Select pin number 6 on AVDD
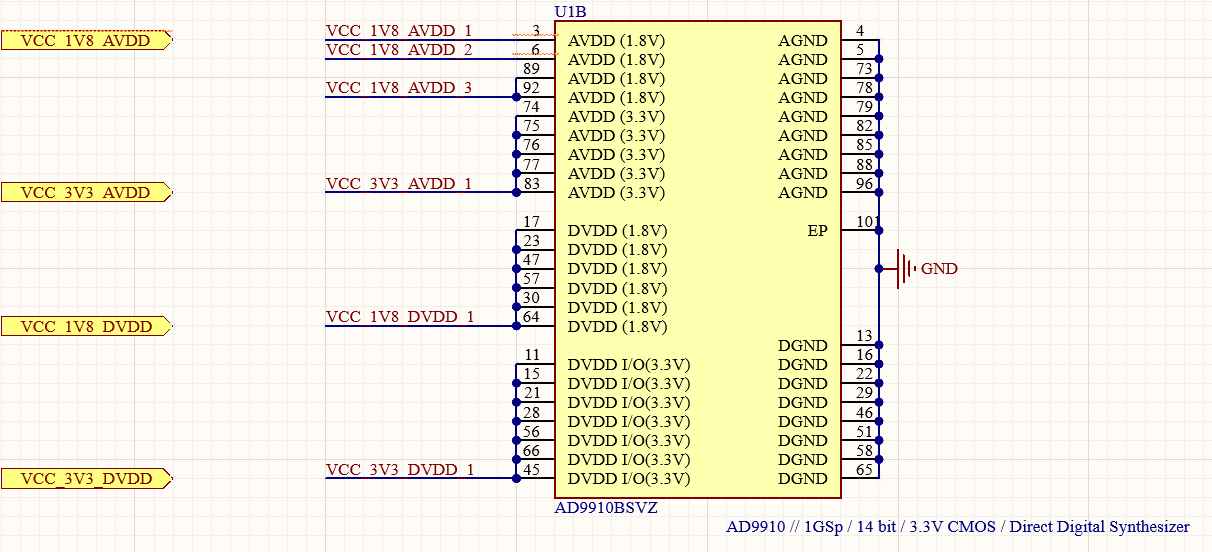This screenshot has height=552, width=1212. pyautogui.click(x=536, y=50)
